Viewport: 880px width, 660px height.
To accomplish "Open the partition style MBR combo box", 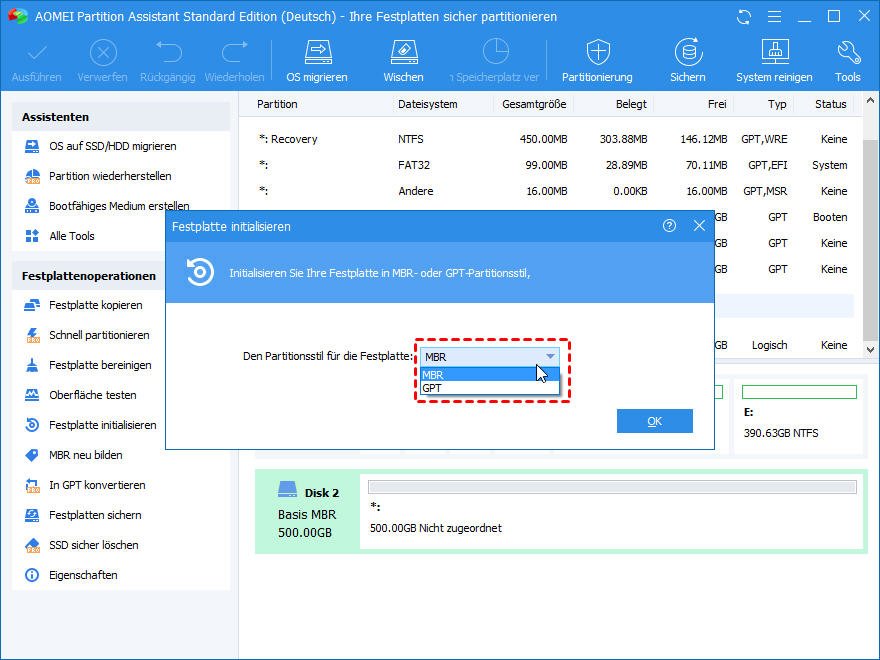I will point(489,357).
